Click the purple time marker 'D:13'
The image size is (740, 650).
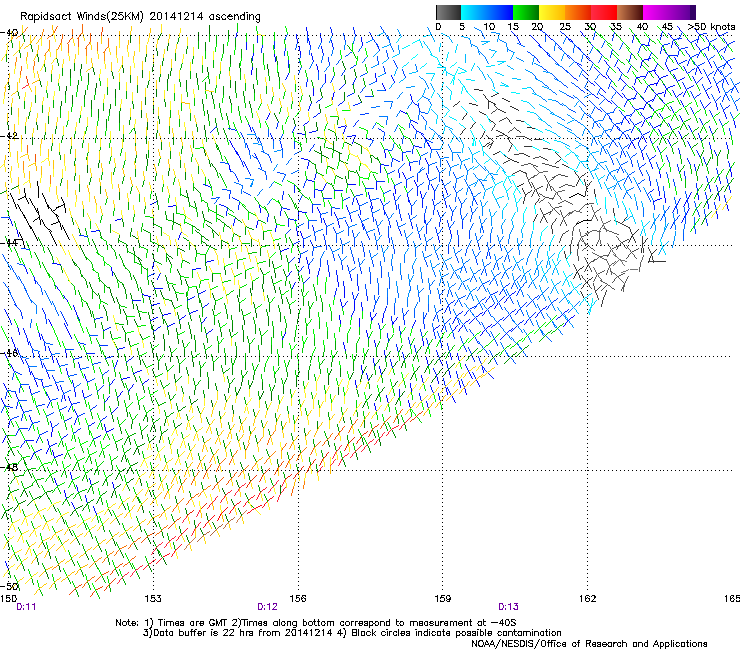coord(508,607)
